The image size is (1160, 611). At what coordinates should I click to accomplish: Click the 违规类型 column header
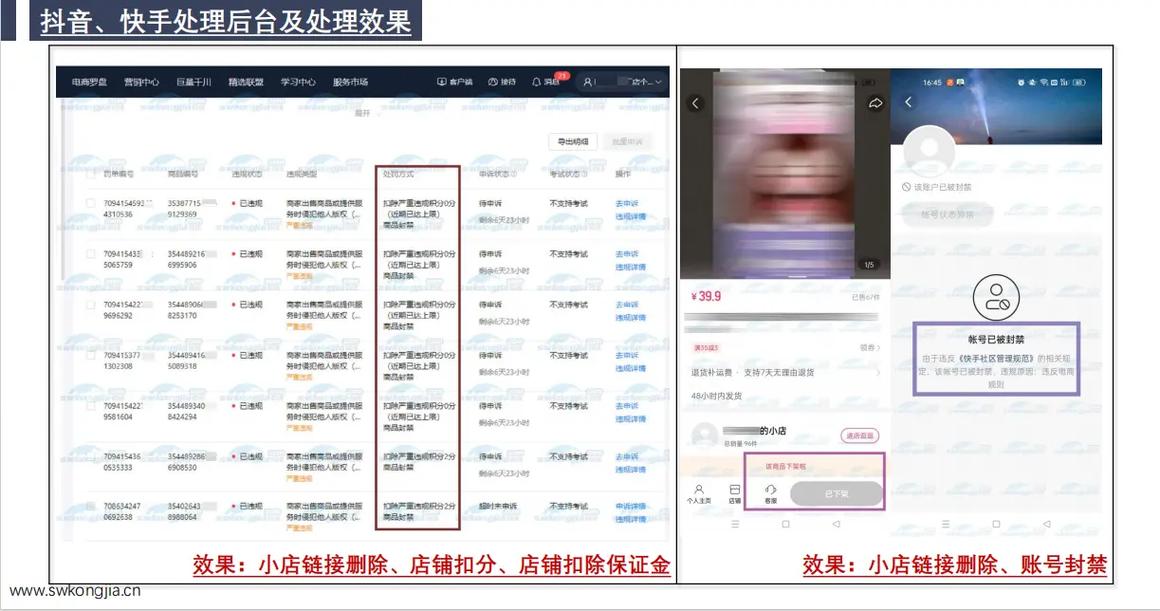click(302, 174)
